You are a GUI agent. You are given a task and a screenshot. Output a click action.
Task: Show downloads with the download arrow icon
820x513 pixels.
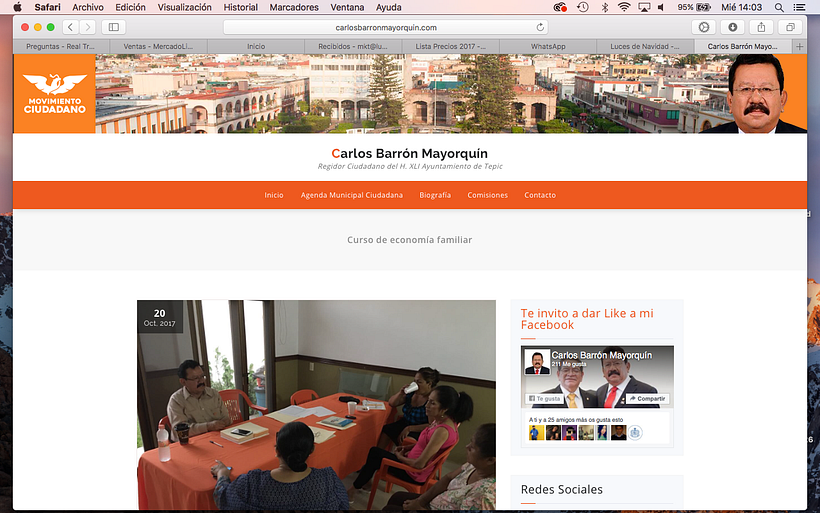(x=733, y=27)
